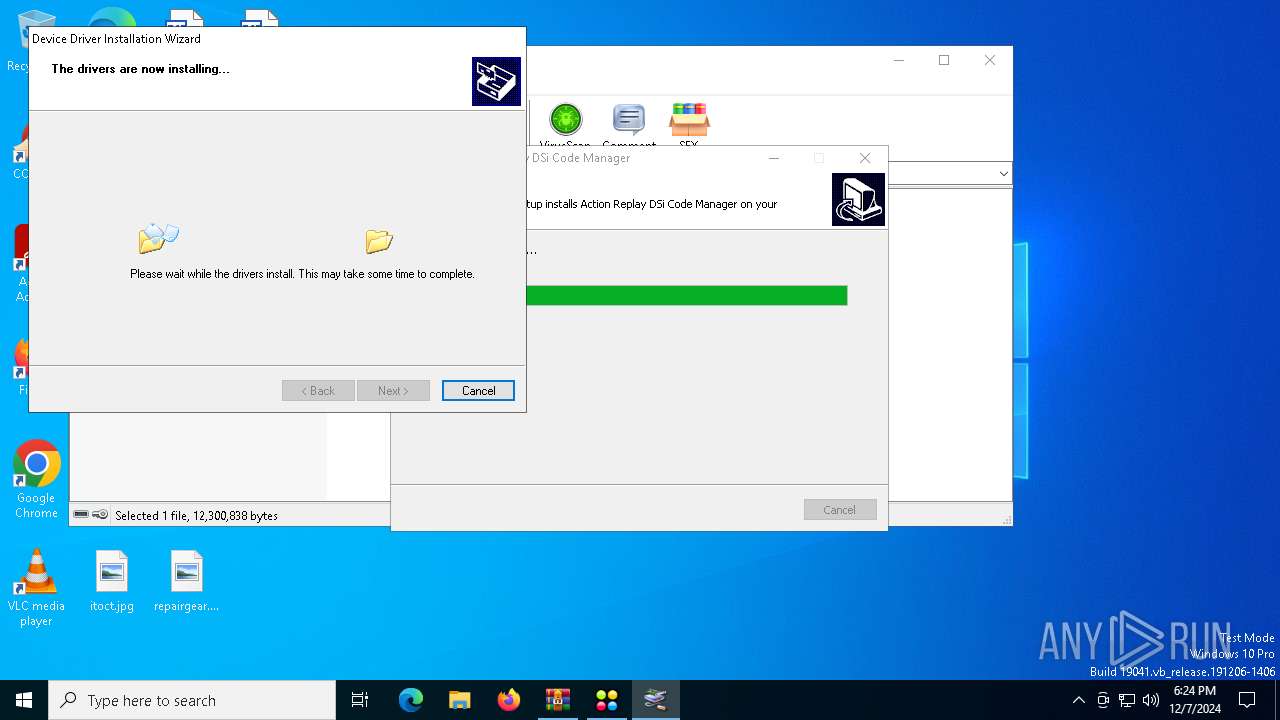Image resolution: width=1280 pixels, height=720 pixels.
Task: Maximize the WinRAR window
Action: [x=944, y=60]
